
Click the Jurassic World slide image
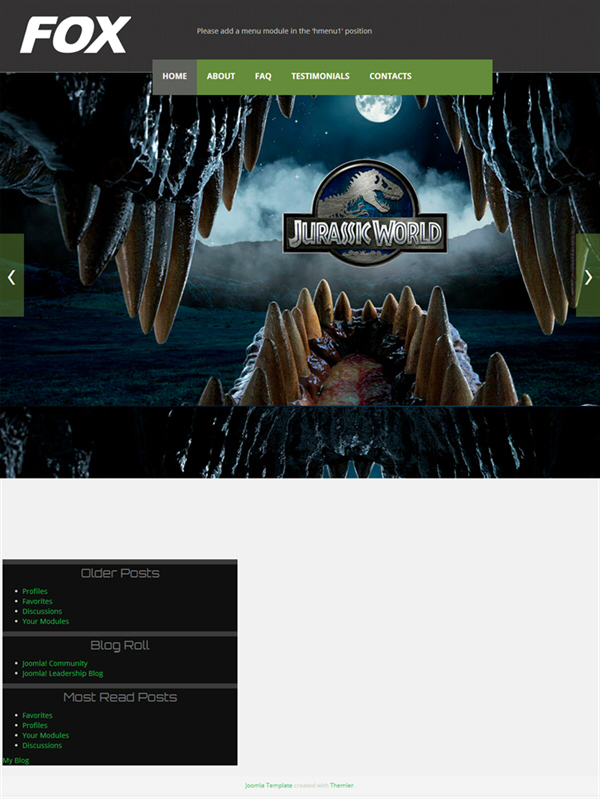(x=300, y=275)
